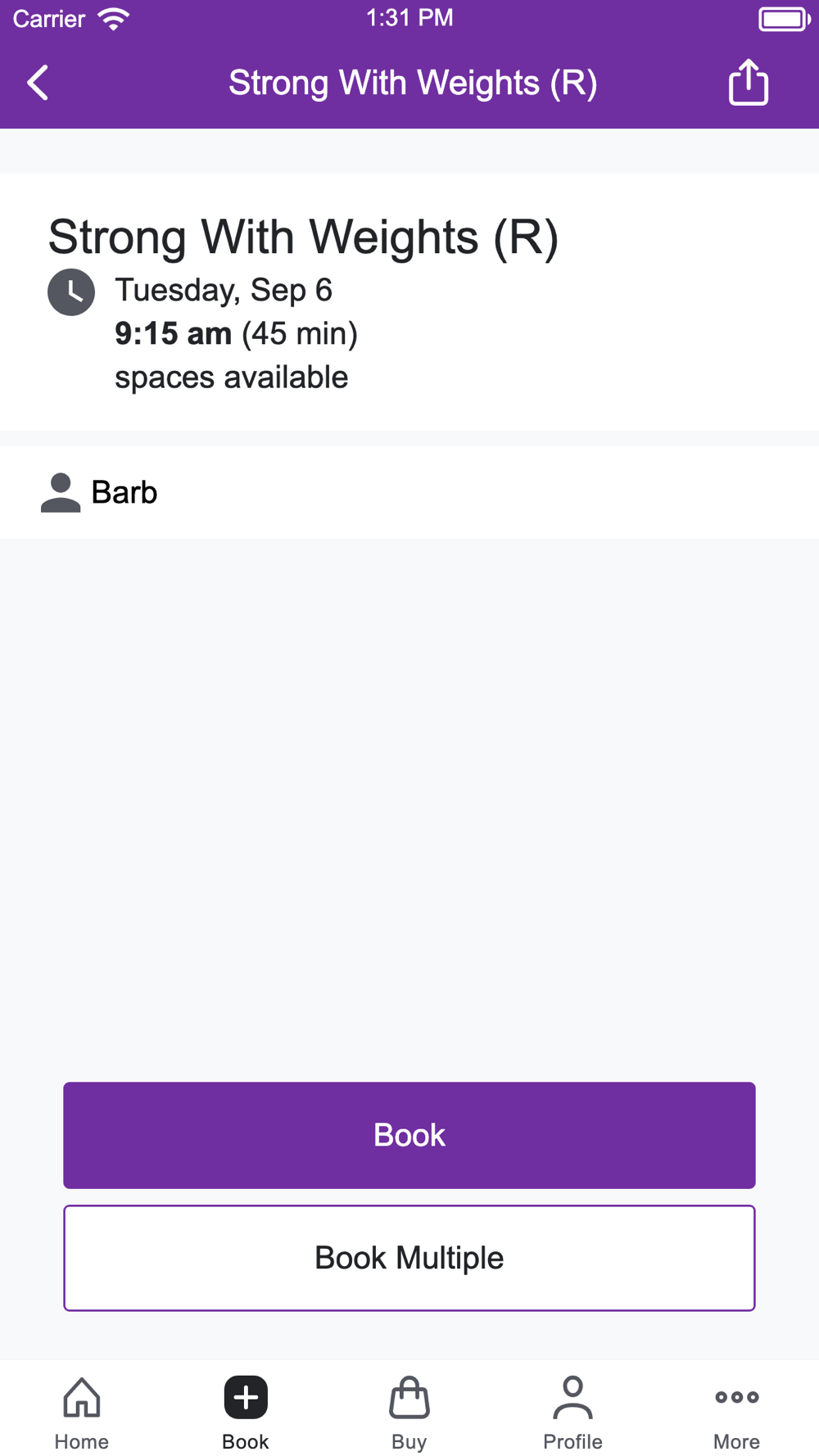Tap the clock icon beside class date
Viewport: 819px width, 1456px height.
(71, 292)
